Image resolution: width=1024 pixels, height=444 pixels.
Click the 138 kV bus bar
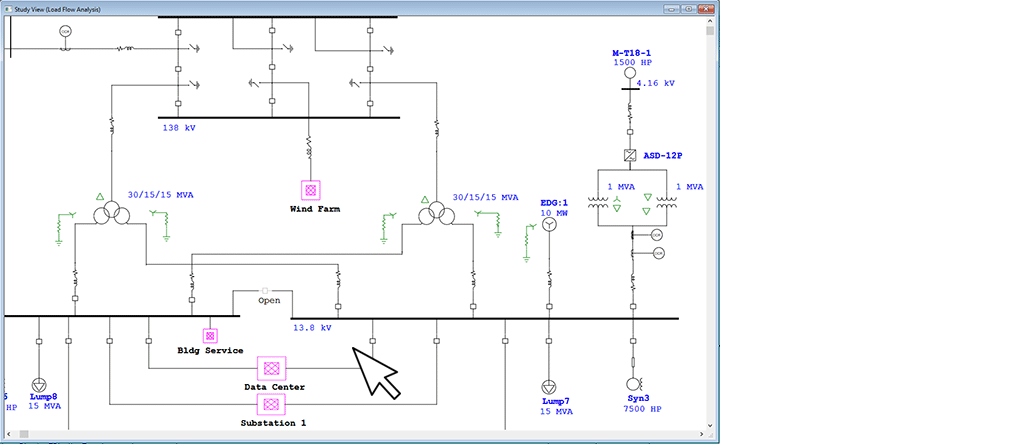point(280,118)
